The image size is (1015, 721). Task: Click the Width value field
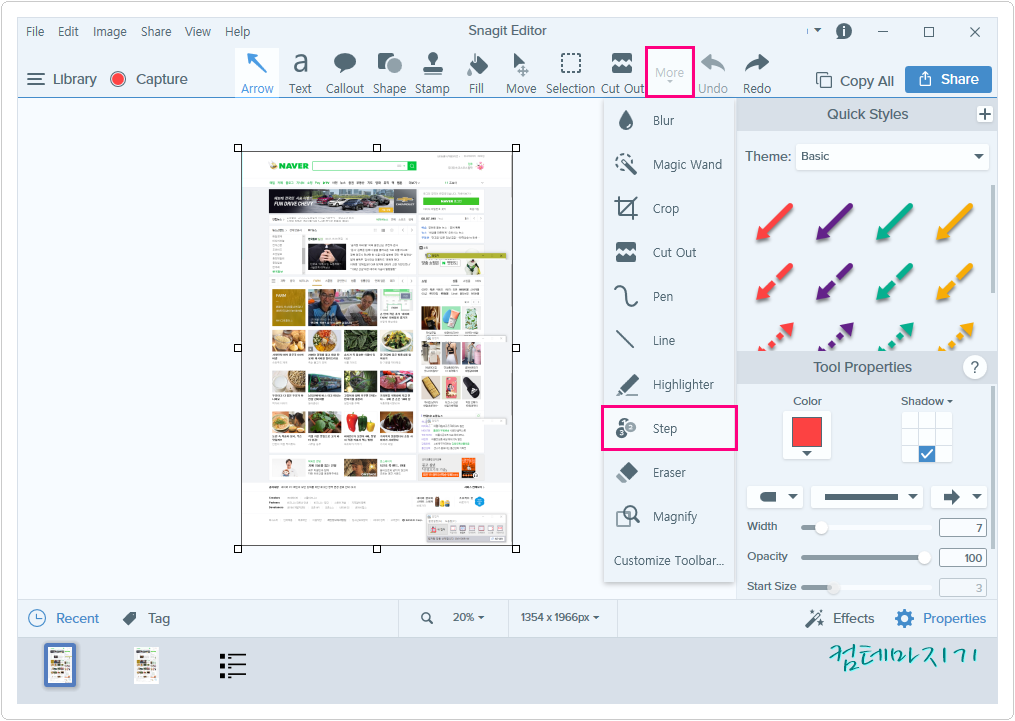tap(963, 527)
